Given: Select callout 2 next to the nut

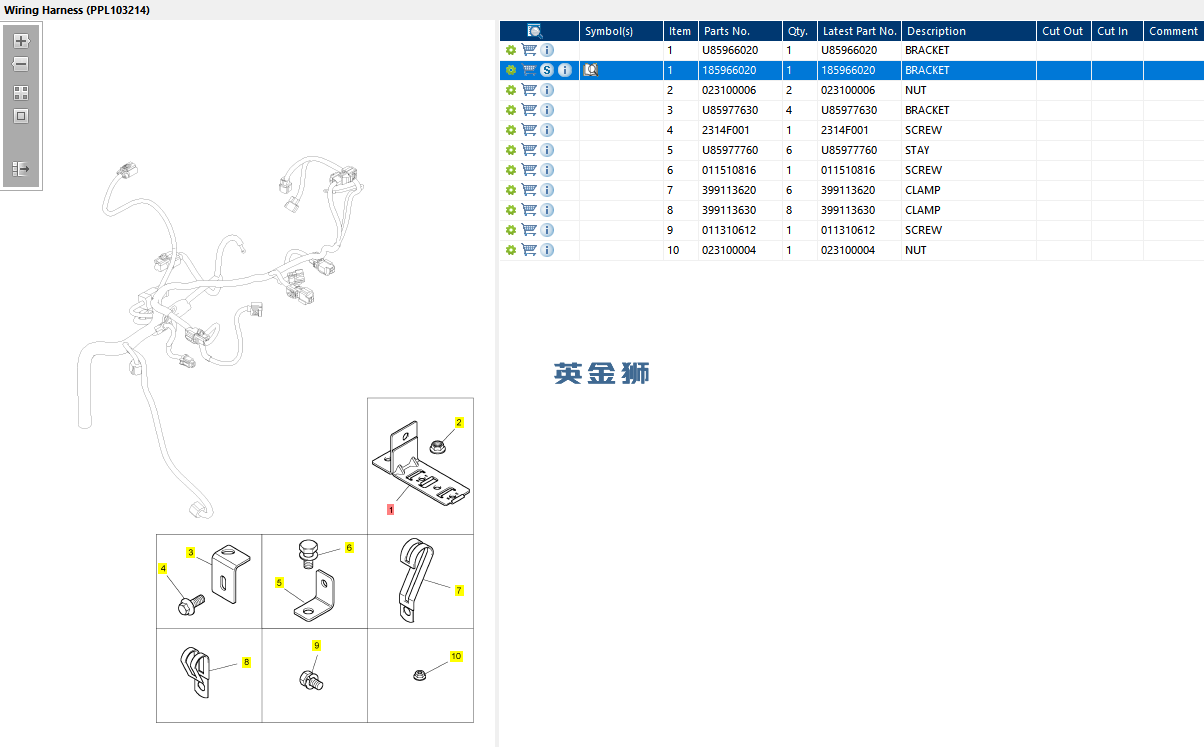Looking at the screenshot, I should point(459,422).
